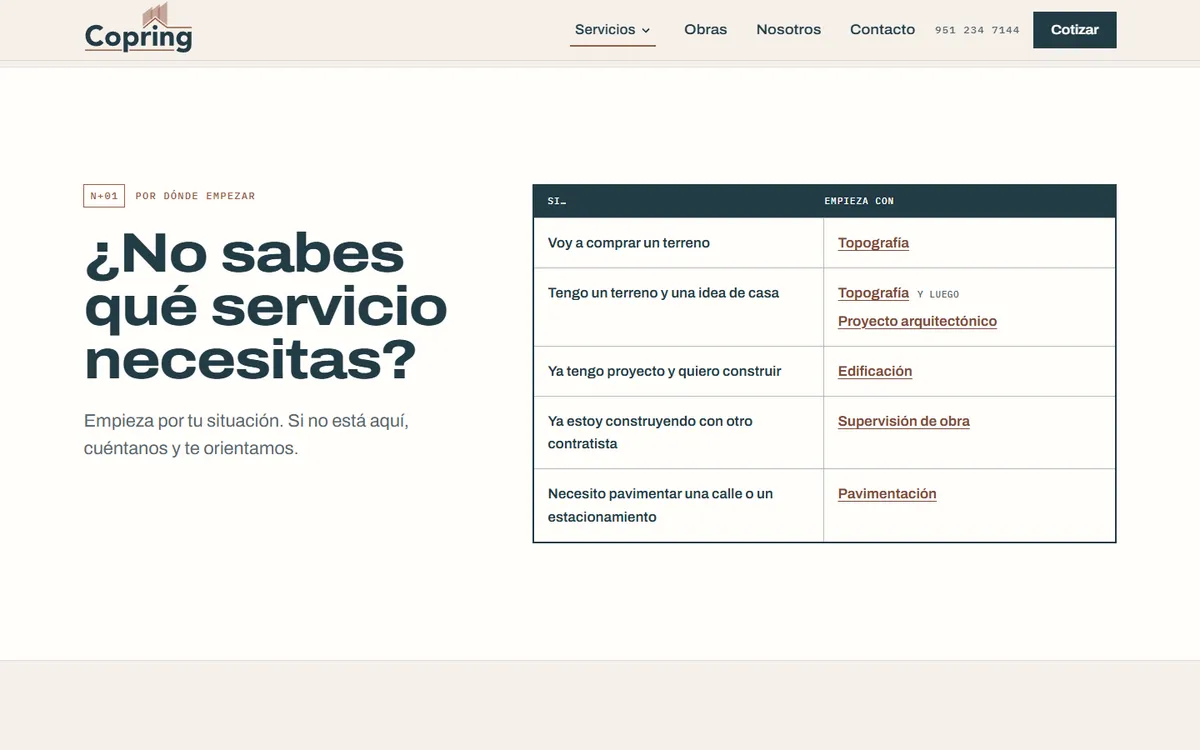Click the 'EMPIEZA CON' column header
This screenshot has height=750, width=1200.
click(859, 201)
